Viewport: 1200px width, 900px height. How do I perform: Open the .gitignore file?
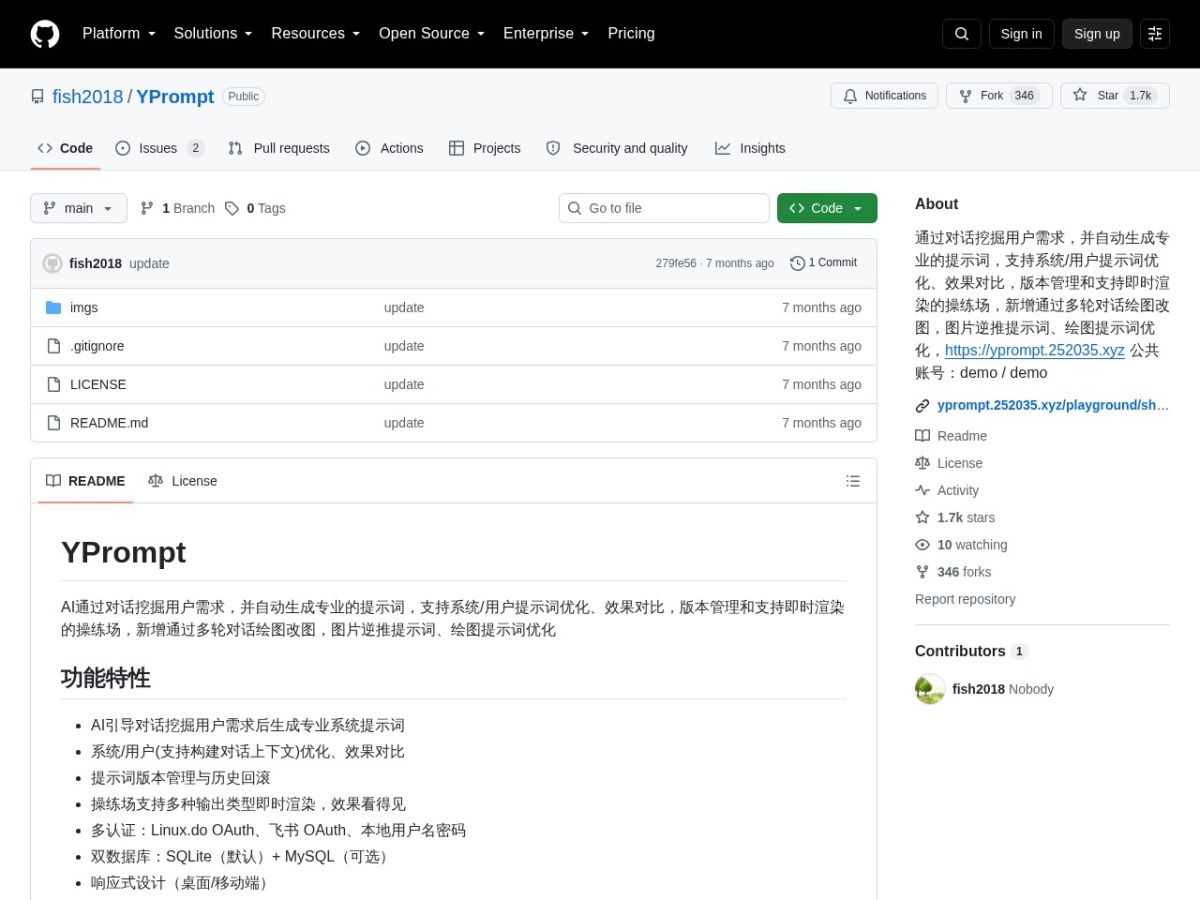[x=97, y=346]
